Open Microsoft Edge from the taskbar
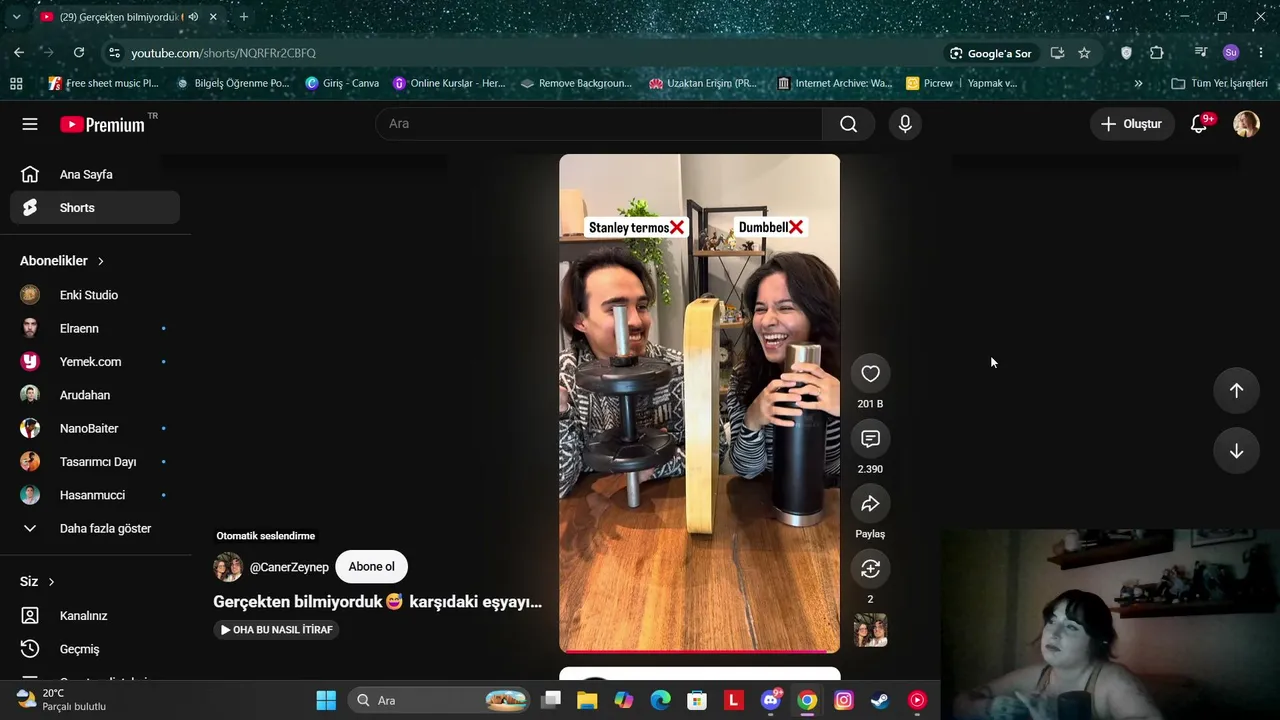The image size is (1280, 720). coord(660,700)
